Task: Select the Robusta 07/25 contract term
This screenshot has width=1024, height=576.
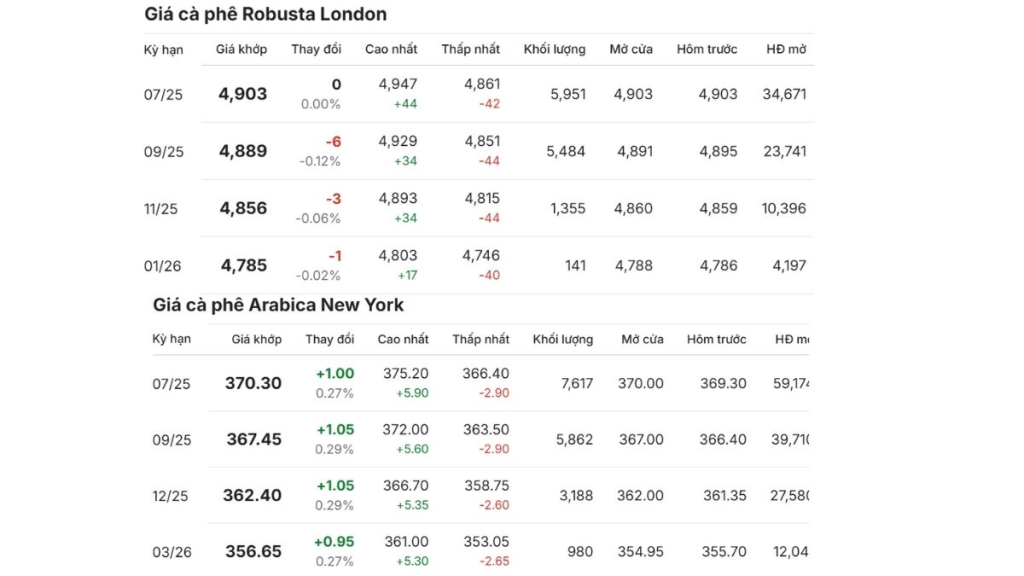Action: click(x=164, y=94)
